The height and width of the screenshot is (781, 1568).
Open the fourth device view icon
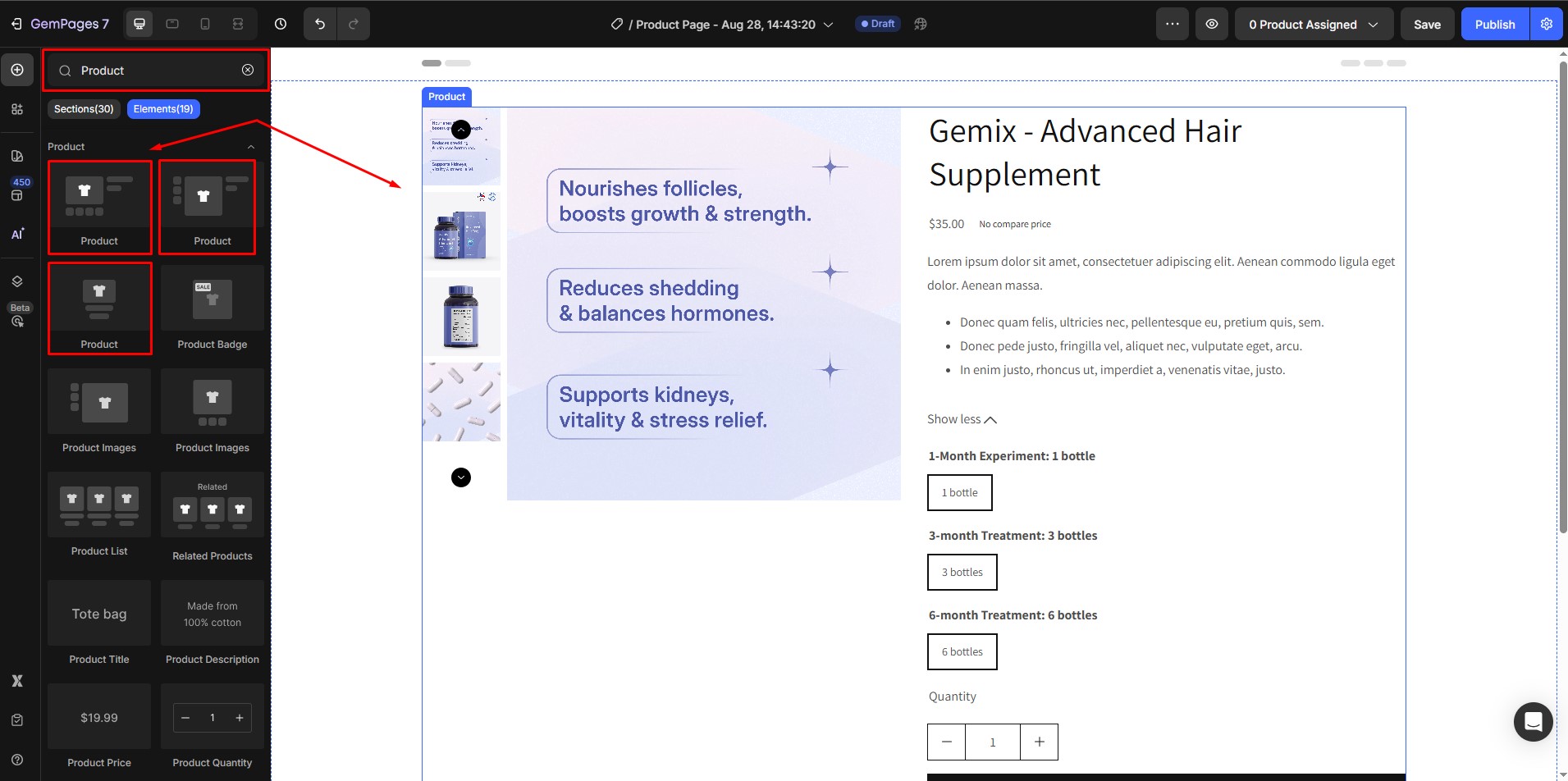[x=238, y=24]
